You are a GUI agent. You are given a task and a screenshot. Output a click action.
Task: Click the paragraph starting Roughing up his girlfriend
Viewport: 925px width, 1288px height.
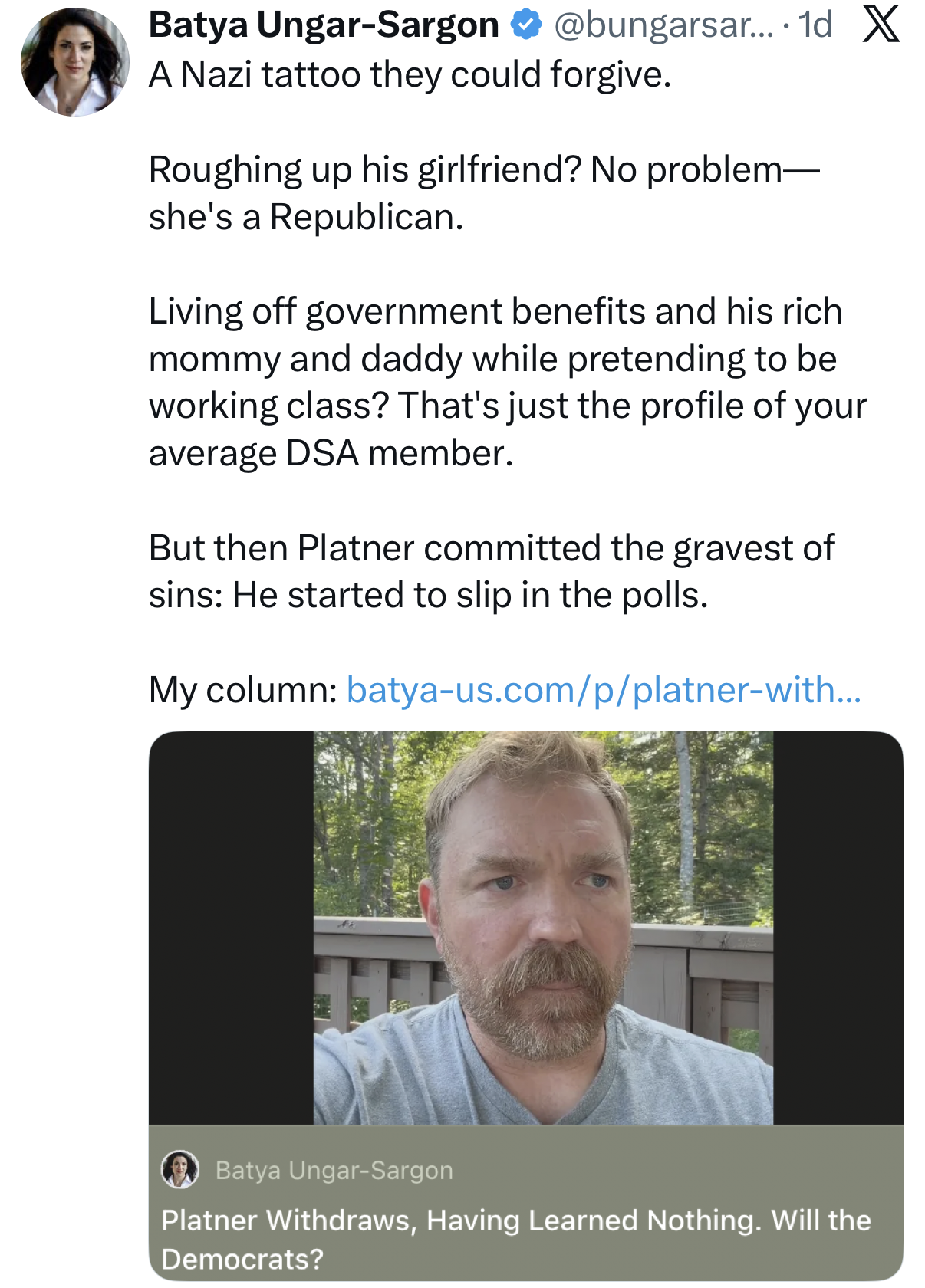click(484, 193)
